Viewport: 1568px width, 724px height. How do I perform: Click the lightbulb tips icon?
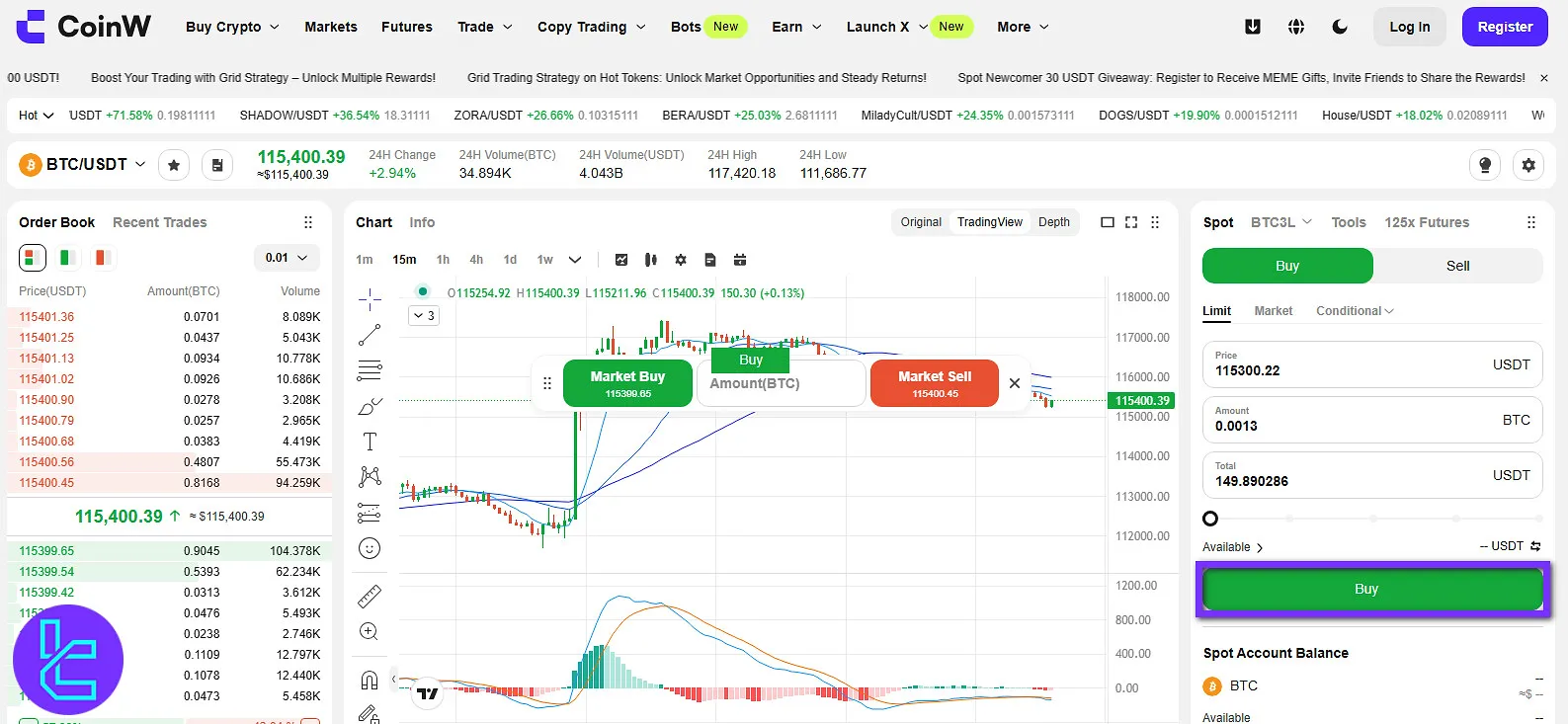(1485, 165)
